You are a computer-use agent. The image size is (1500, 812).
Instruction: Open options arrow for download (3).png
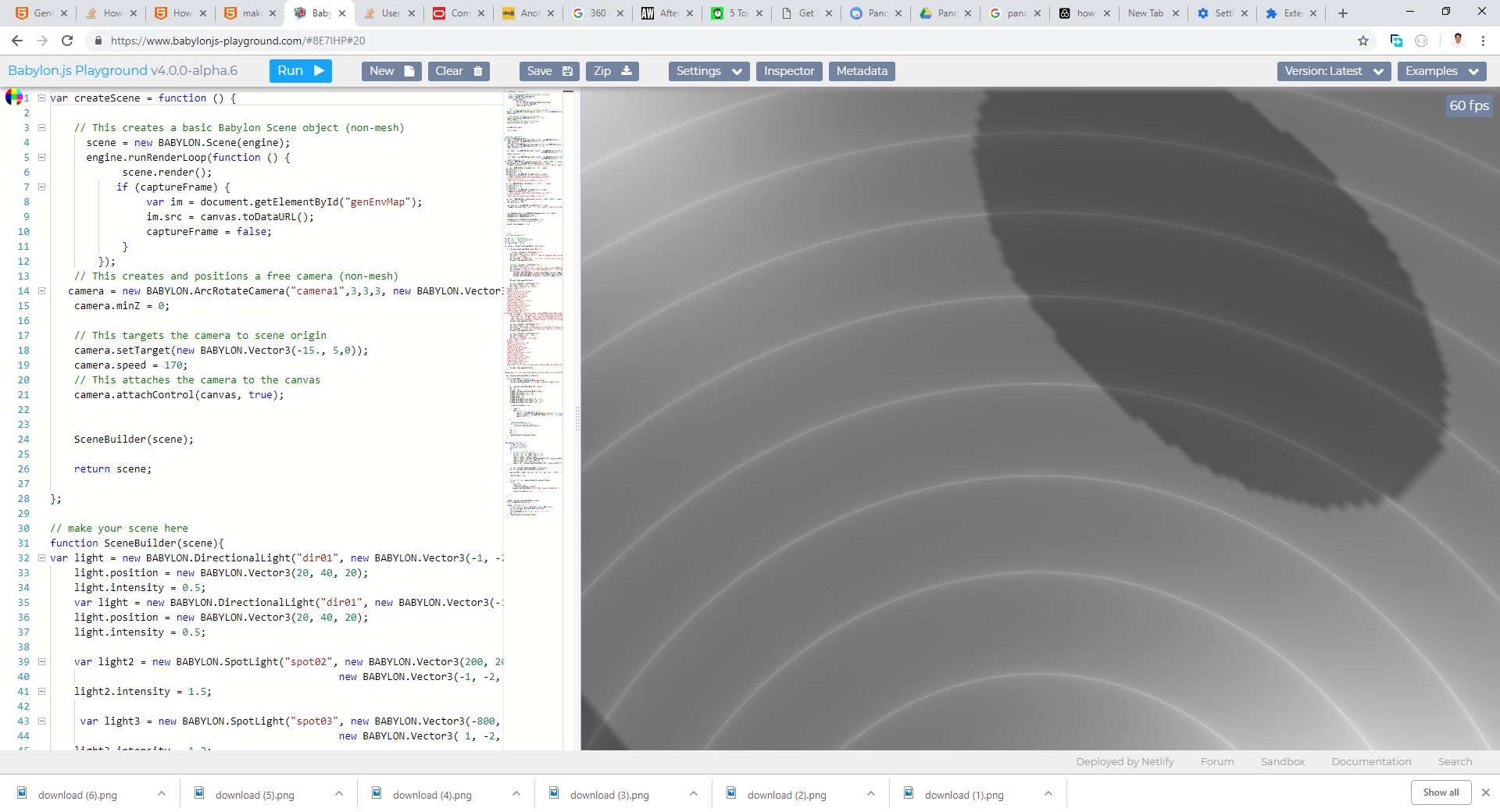pyautogui.click(x=694, y=794)
